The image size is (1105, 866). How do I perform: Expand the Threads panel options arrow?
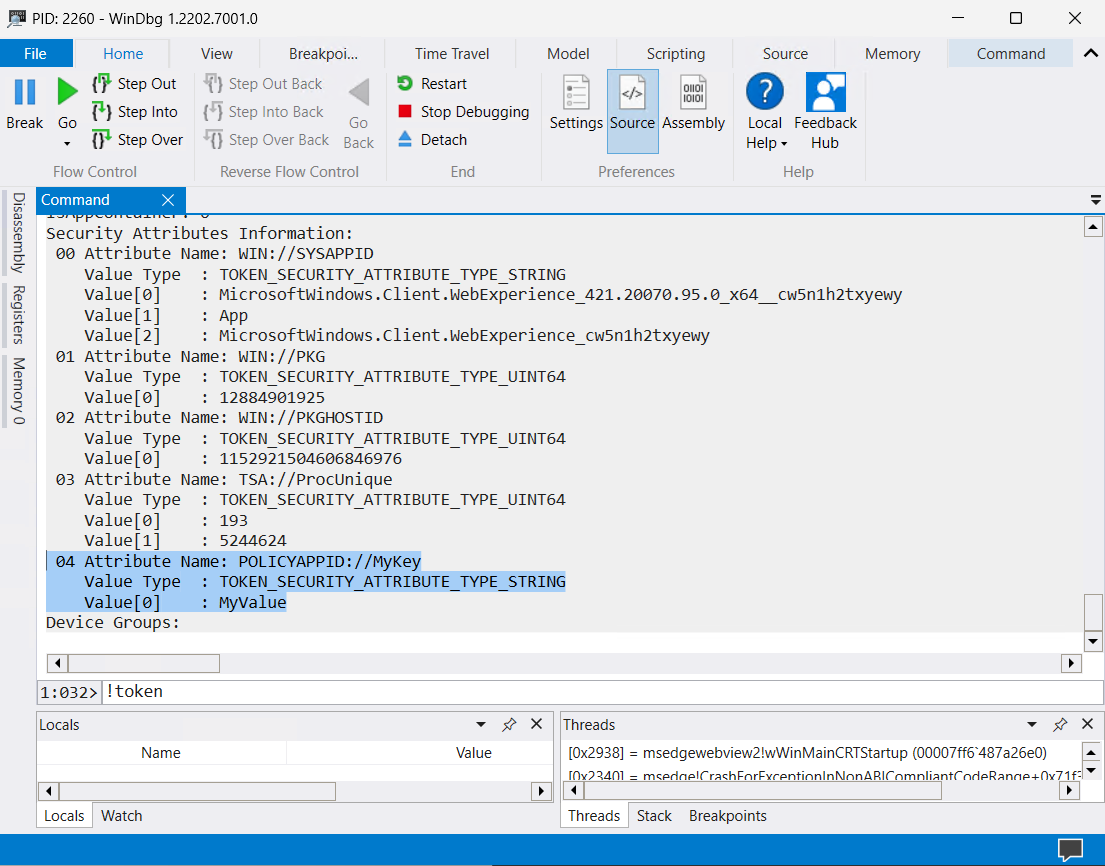(1032, 724)
